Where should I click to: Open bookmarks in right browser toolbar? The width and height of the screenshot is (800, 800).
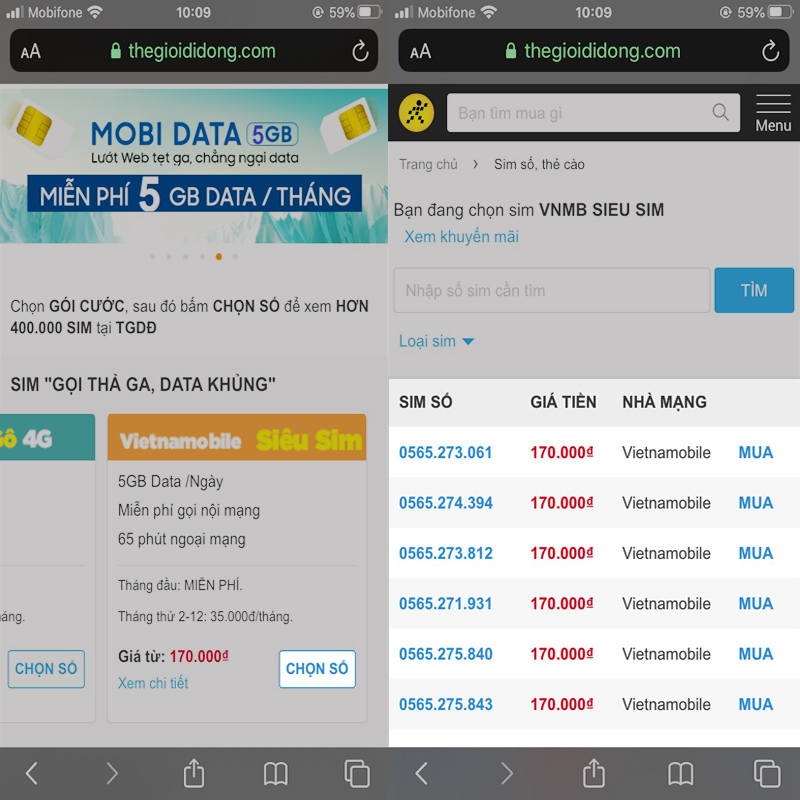(681, 773)
